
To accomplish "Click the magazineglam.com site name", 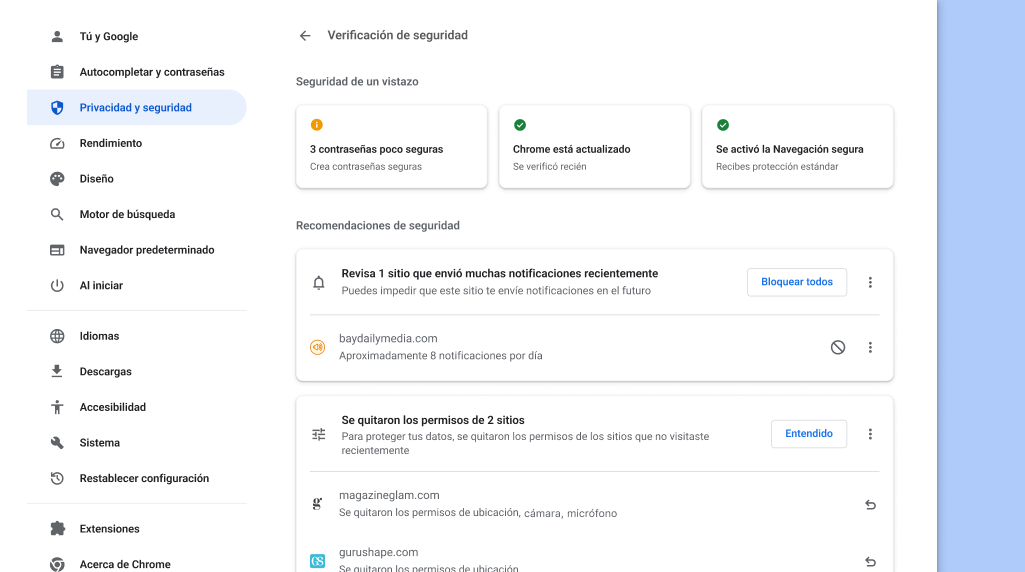I will pyautogui.click(x=389, y=496).
